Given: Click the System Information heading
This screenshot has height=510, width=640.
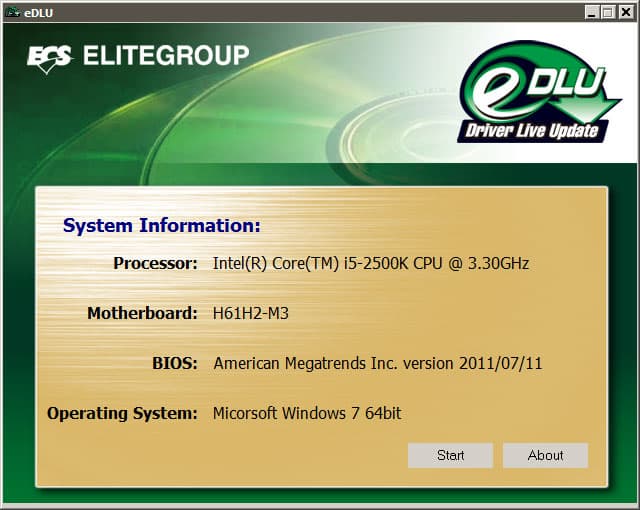Looking at the screenshot, I should 162,226.
